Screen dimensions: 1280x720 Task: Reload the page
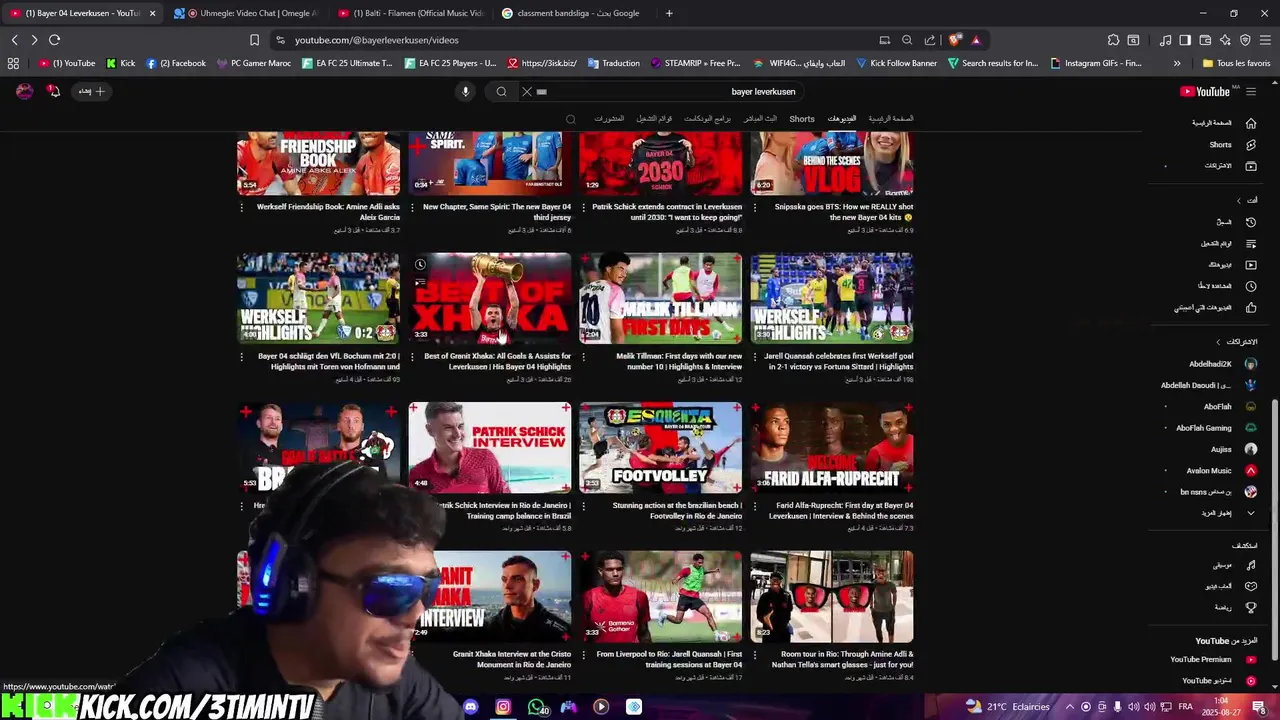click(54, 40)
